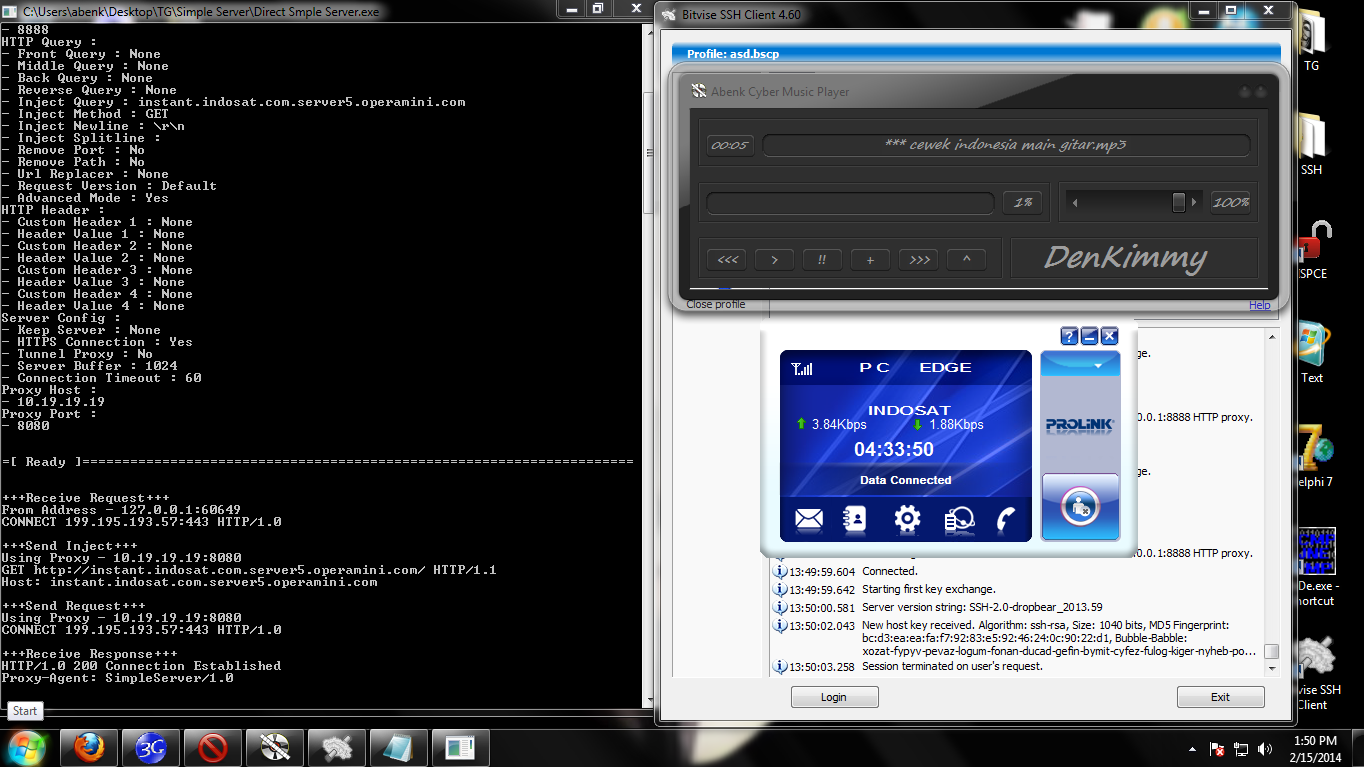Open the Bitvise SSH taskbar icon

(337, 746)
